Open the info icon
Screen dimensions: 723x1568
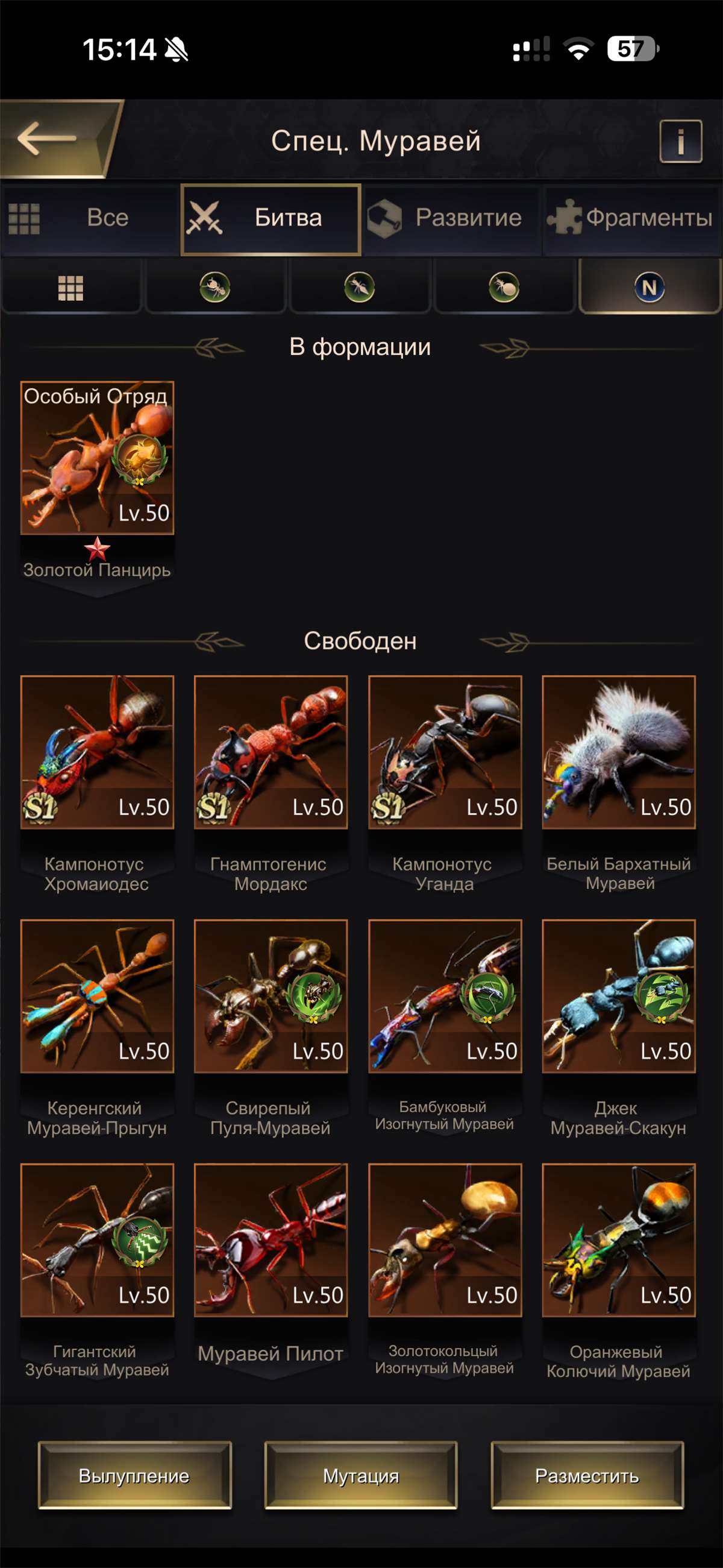point(680,141)
